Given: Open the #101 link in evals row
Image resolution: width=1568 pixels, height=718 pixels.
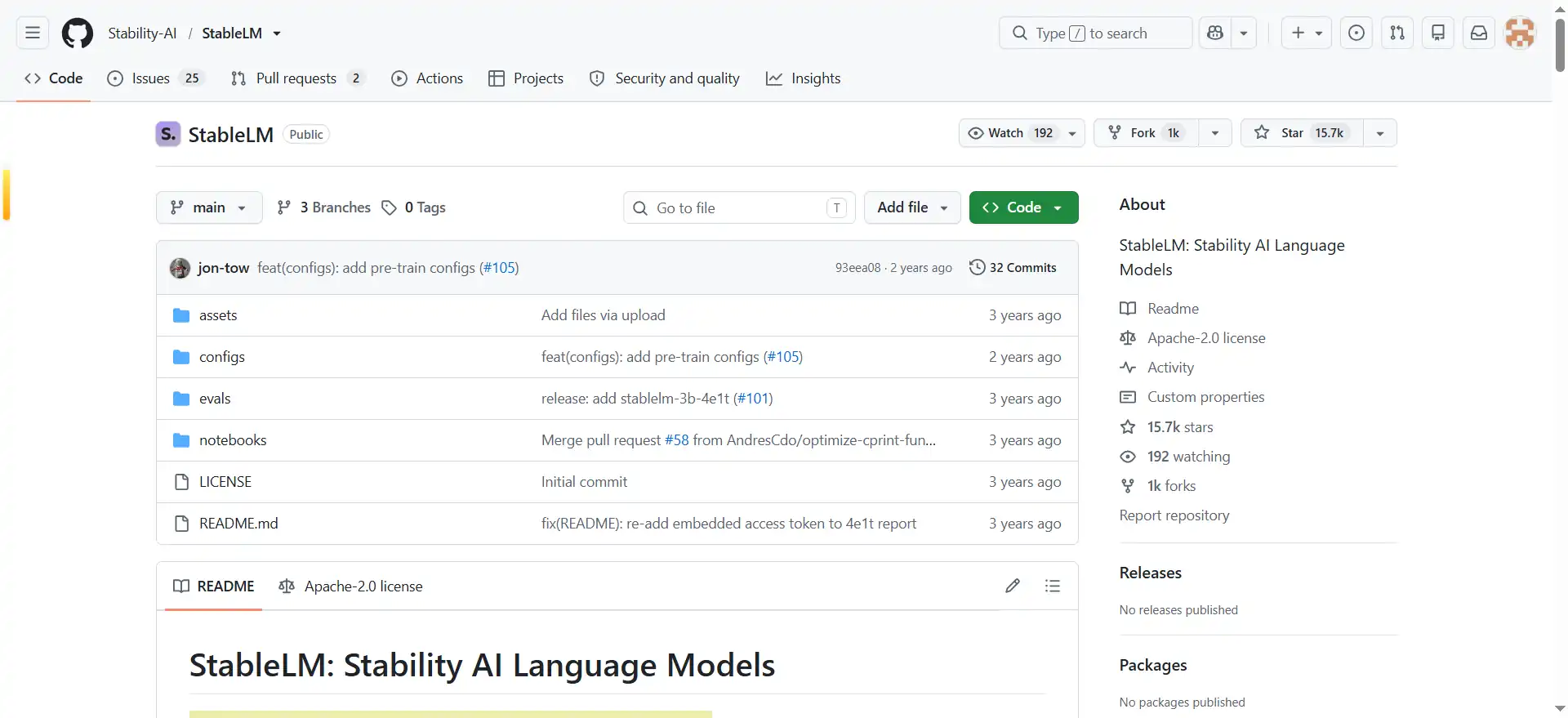Looking at the screenshot, I should click(x=753, y=399).
